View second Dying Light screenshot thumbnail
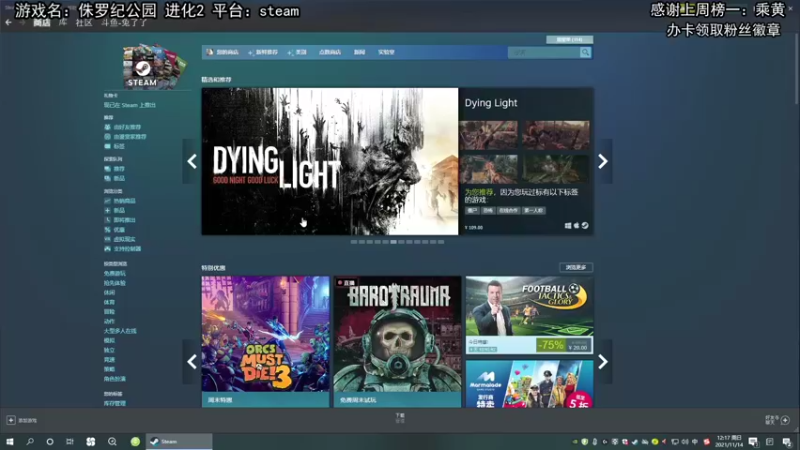 tap(556, 135)
